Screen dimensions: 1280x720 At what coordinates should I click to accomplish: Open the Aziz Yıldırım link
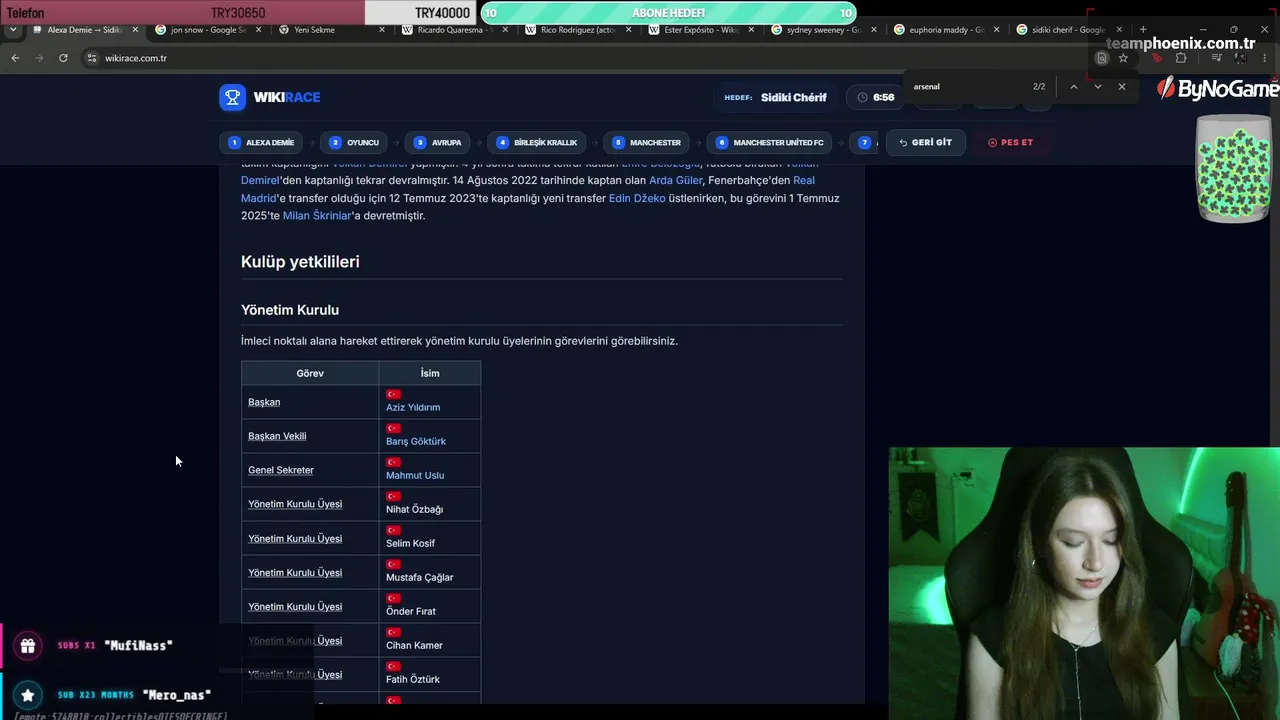coord(413,407)
